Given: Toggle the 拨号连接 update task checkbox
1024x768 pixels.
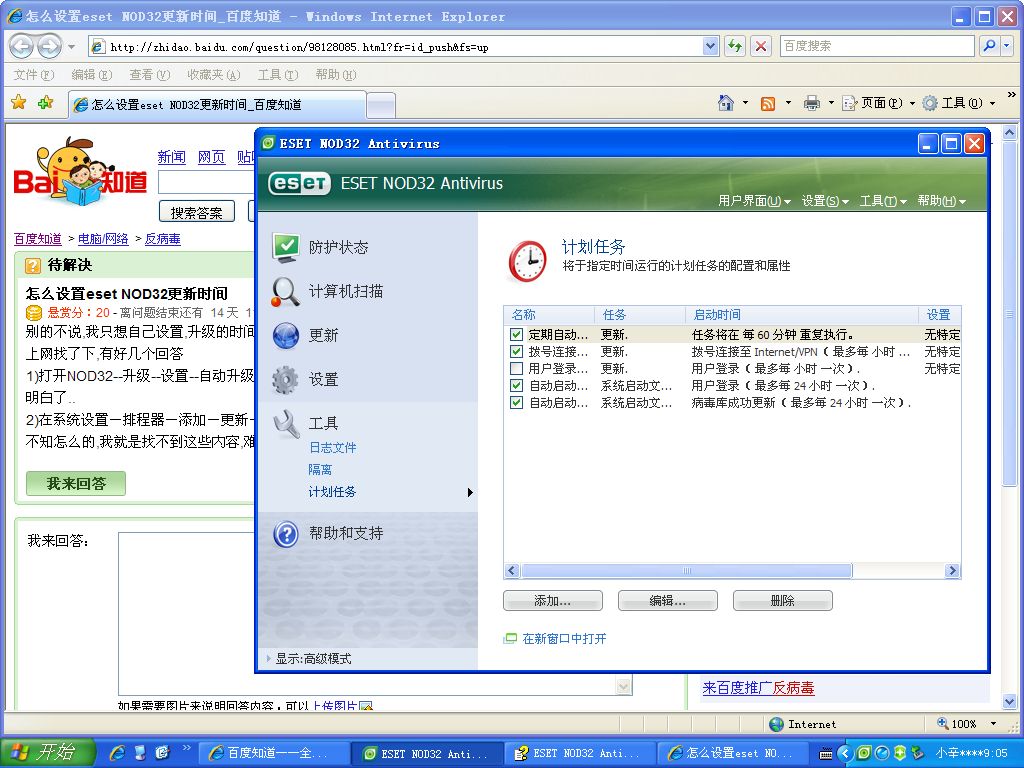Looking at the screenshot, I should coord(516,352).
